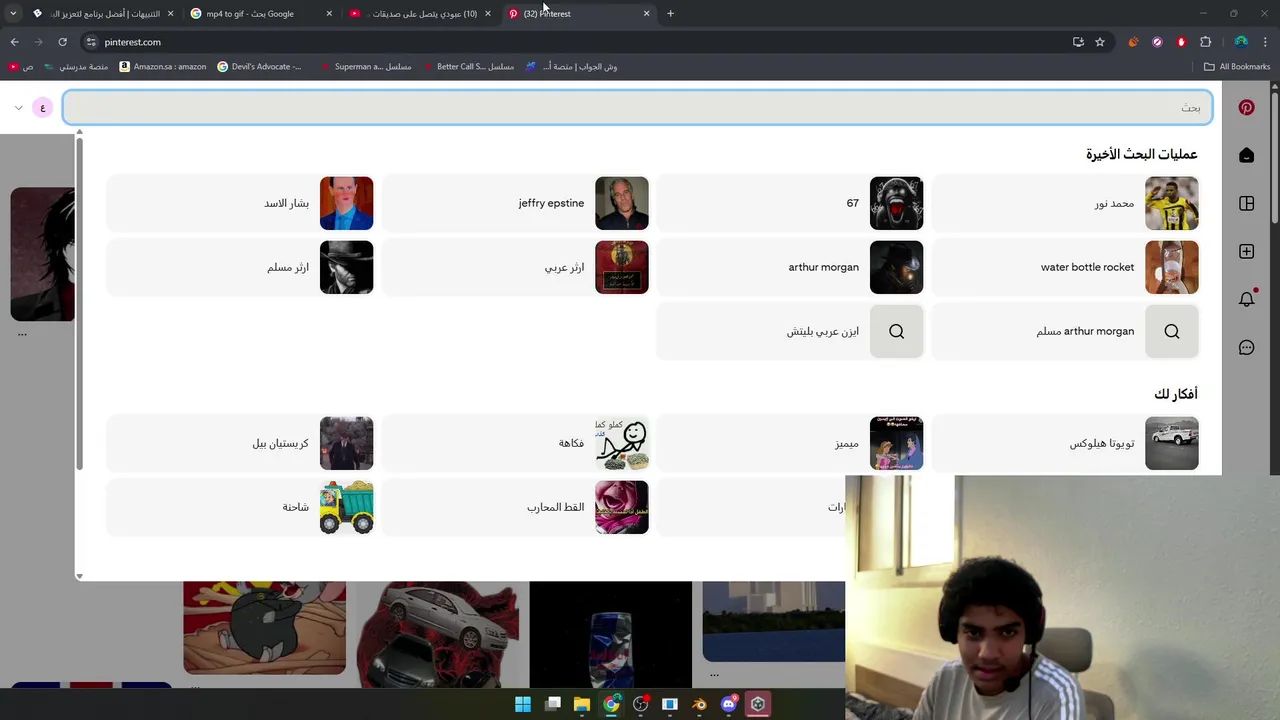Select recent search 67
This screenshot has height=720, width=1280.
(790, 203)
